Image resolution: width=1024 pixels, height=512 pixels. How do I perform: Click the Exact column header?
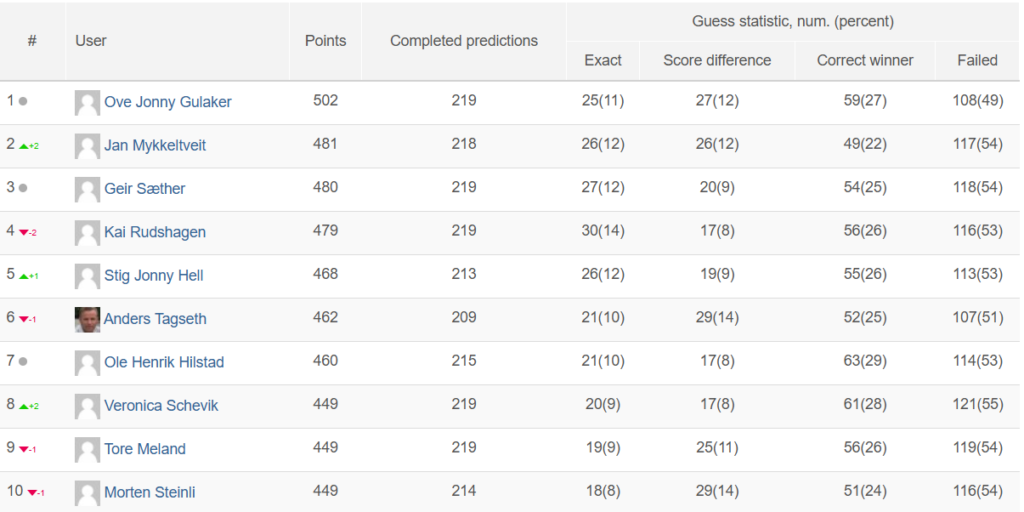pos(603,61)
